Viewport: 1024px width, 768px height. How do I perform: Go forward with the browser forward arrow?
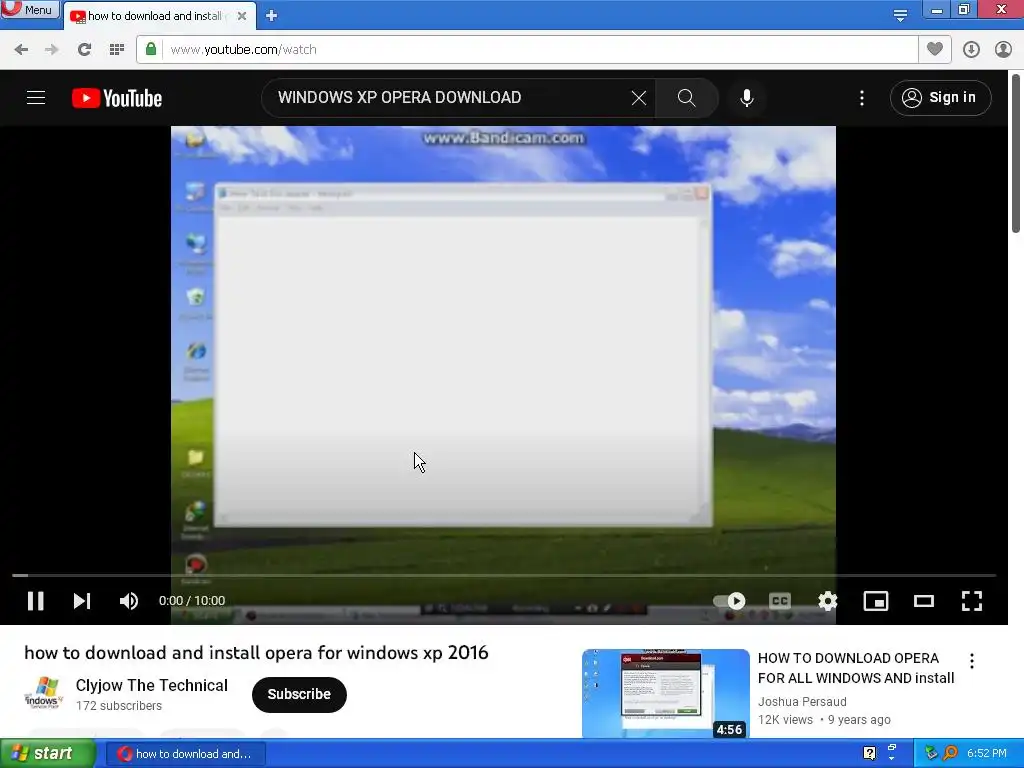(x=52, y=50)
